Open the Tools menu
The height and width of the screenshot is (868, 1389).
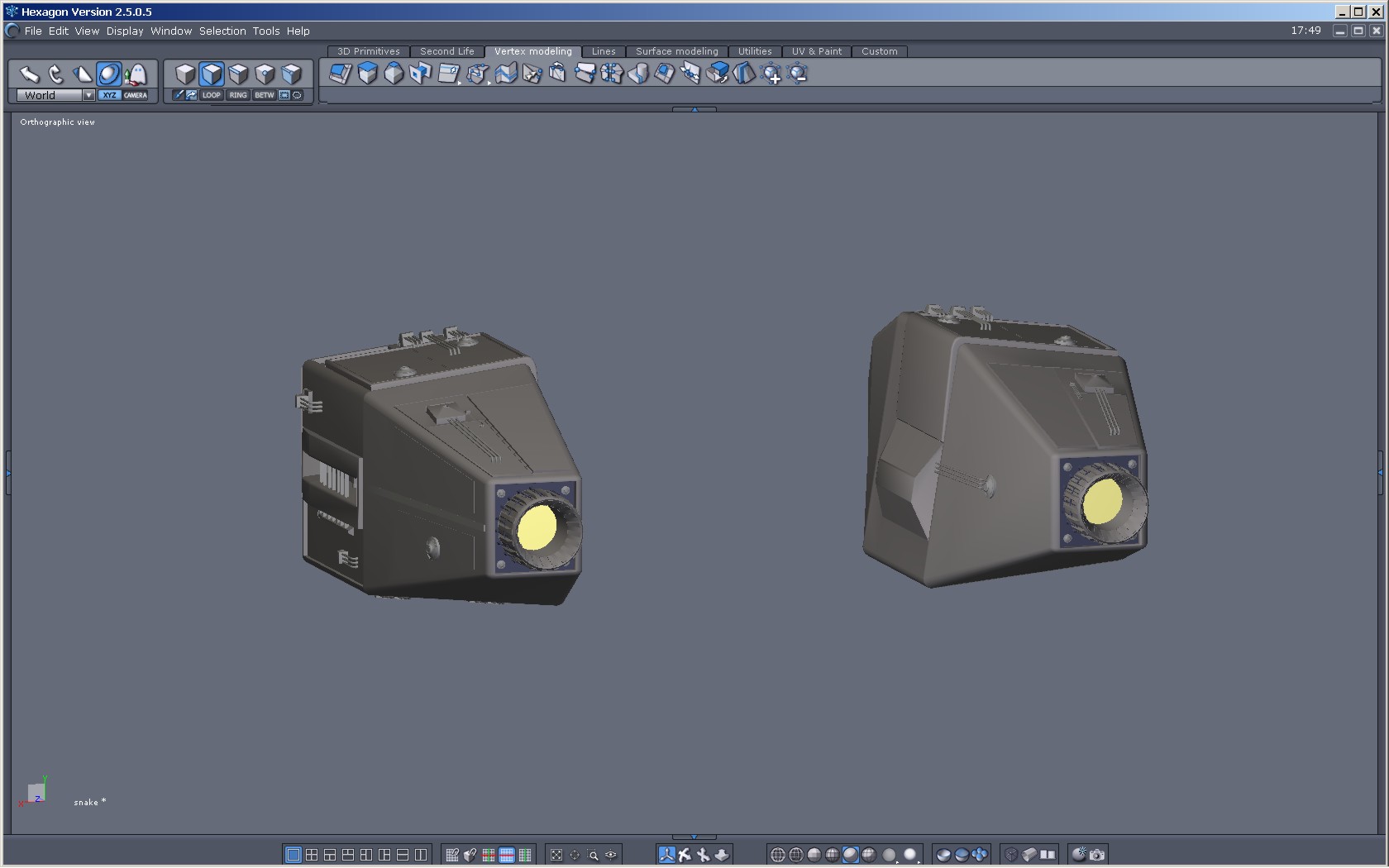coord(266,31)
